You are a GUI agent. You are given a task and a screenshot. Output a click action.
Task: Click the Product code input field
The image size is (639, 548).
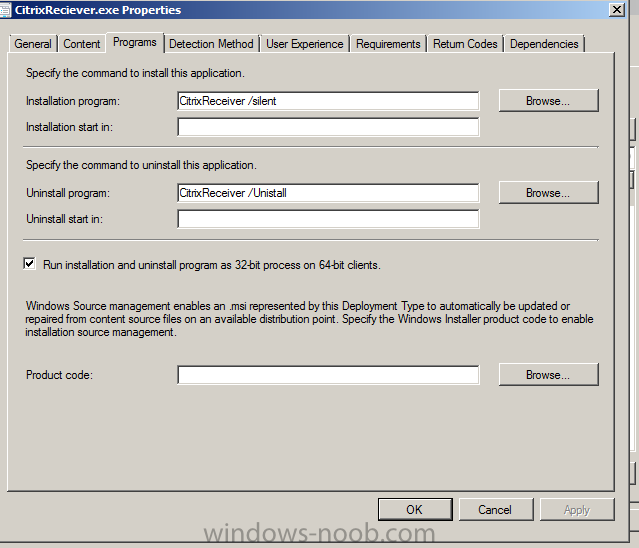point(328,375)
